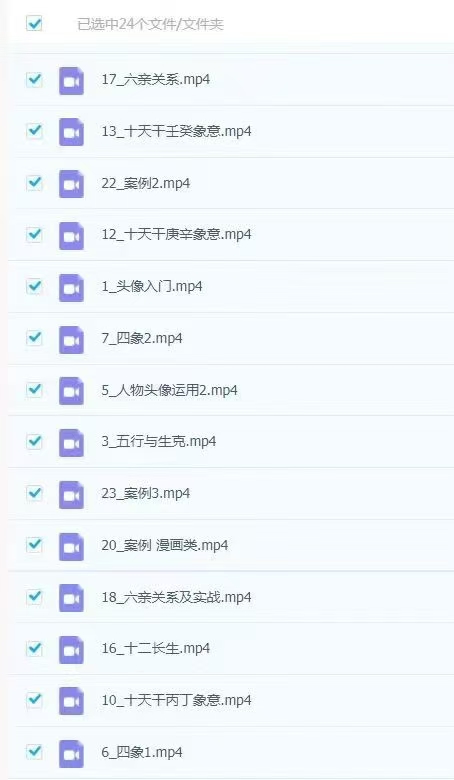Uncheck checkbox for 18_六亲关系及实战.mp4
Screen dimensions: 454x780
tap(34, 596)
